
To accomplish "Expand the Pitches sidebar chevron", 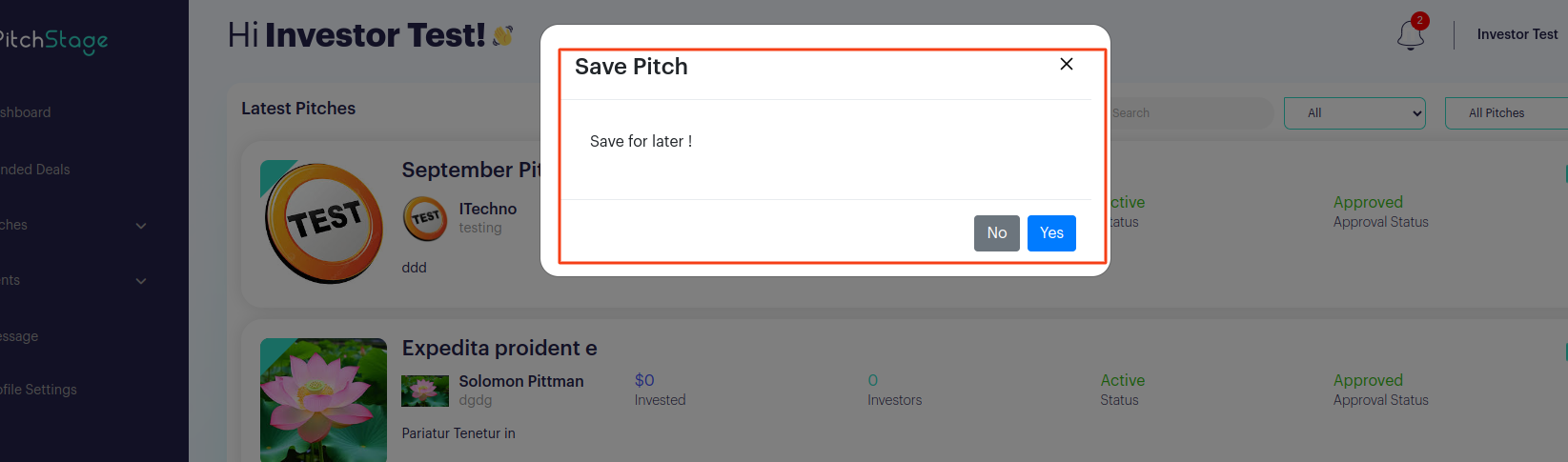I will click(141, 226).
